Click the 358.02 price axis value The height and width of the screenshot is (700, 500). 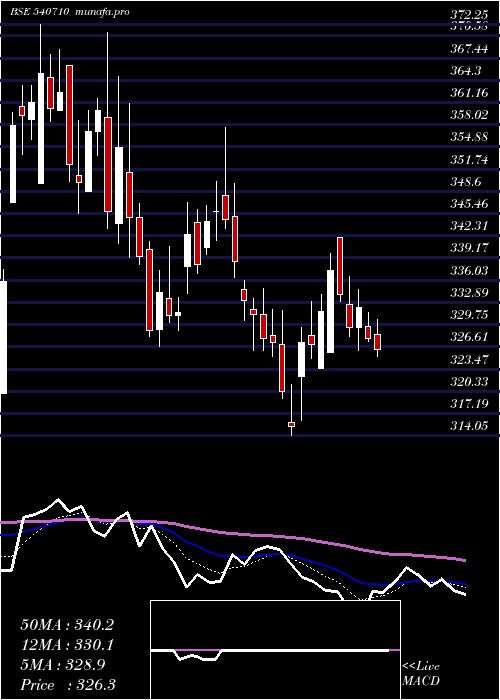click(469, 115)
